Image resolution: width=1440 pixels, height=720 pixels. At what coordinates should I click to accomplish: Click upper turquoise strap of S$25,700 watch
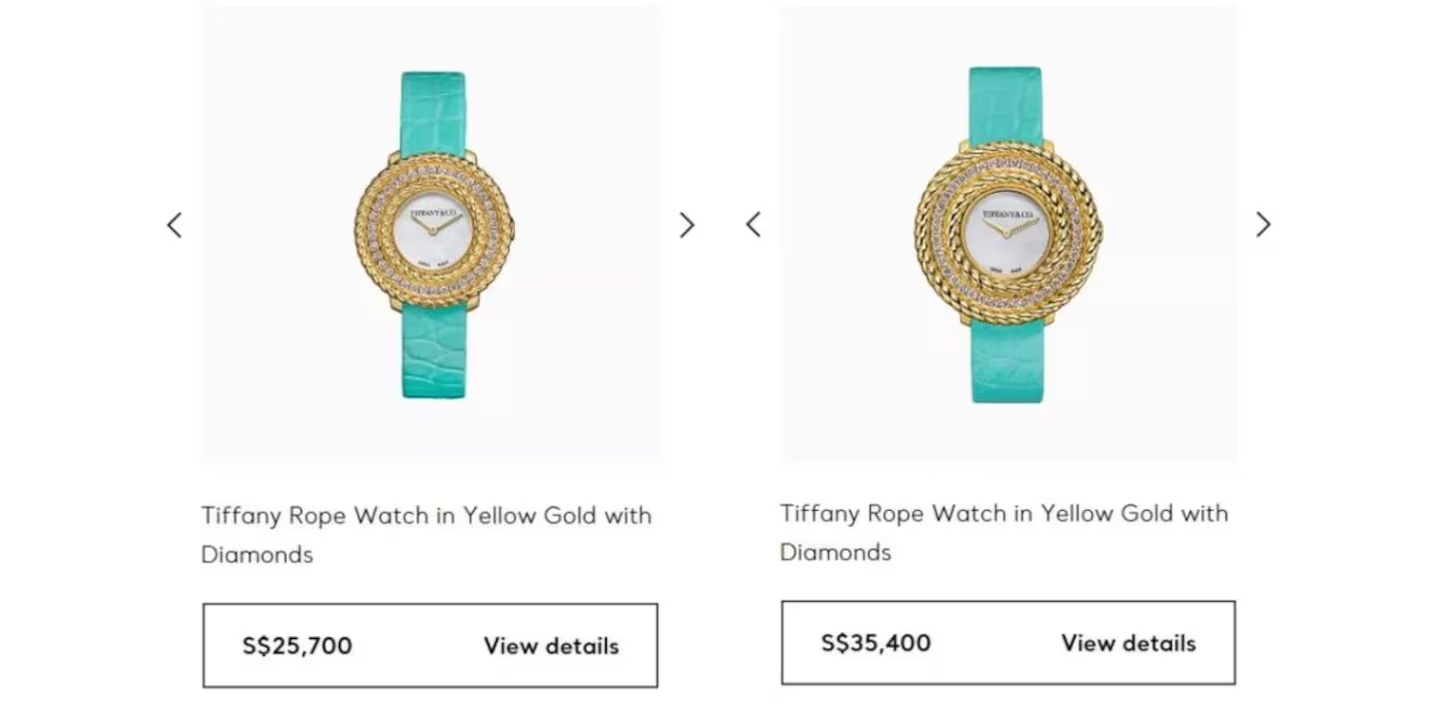(433, 112)
